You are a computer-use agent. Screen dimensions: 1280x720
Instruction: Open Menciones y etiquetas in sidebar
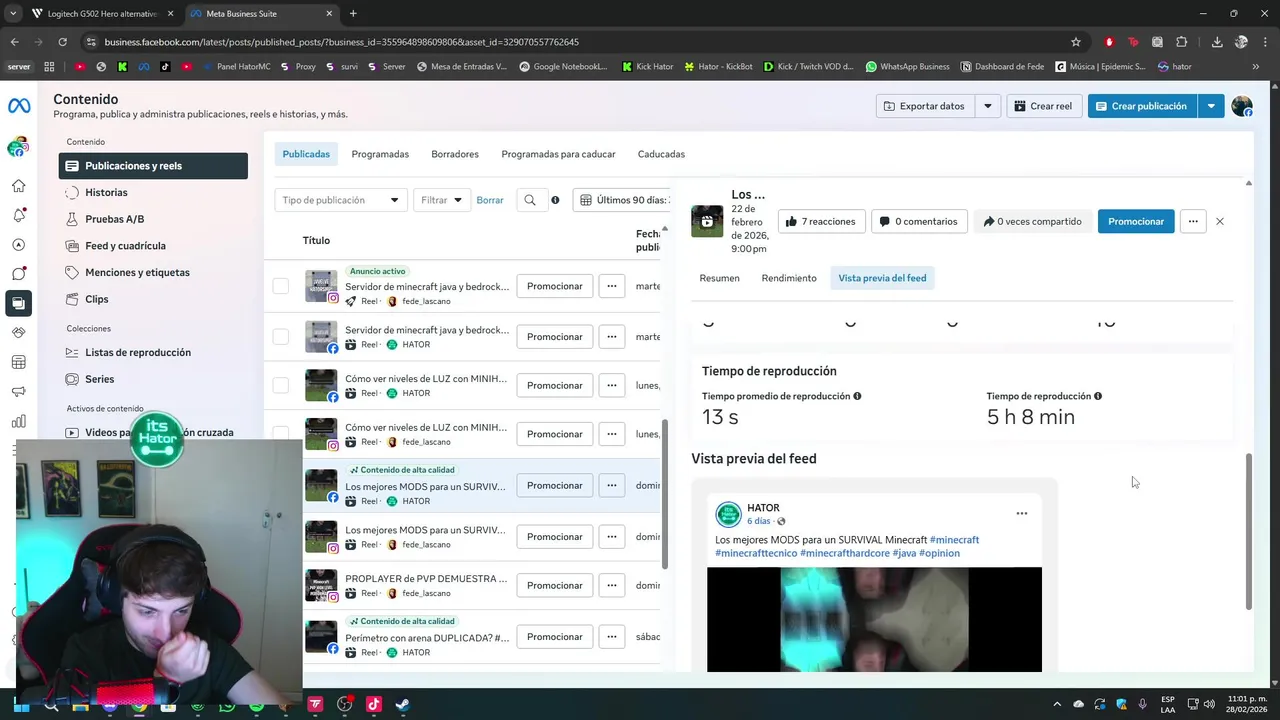click(153, 272)
